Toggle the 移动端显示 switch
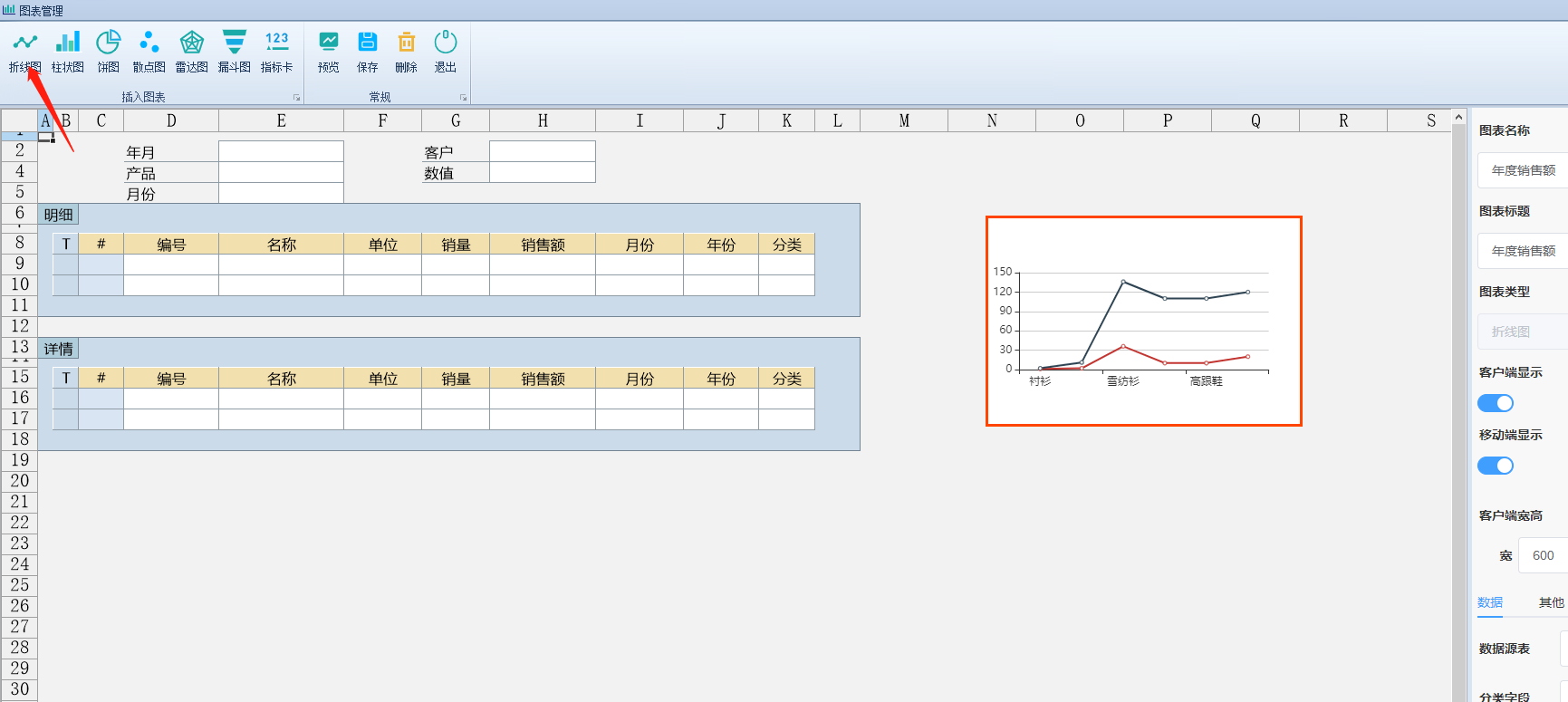This screenshot has height=702, width=1568. 1495,466
